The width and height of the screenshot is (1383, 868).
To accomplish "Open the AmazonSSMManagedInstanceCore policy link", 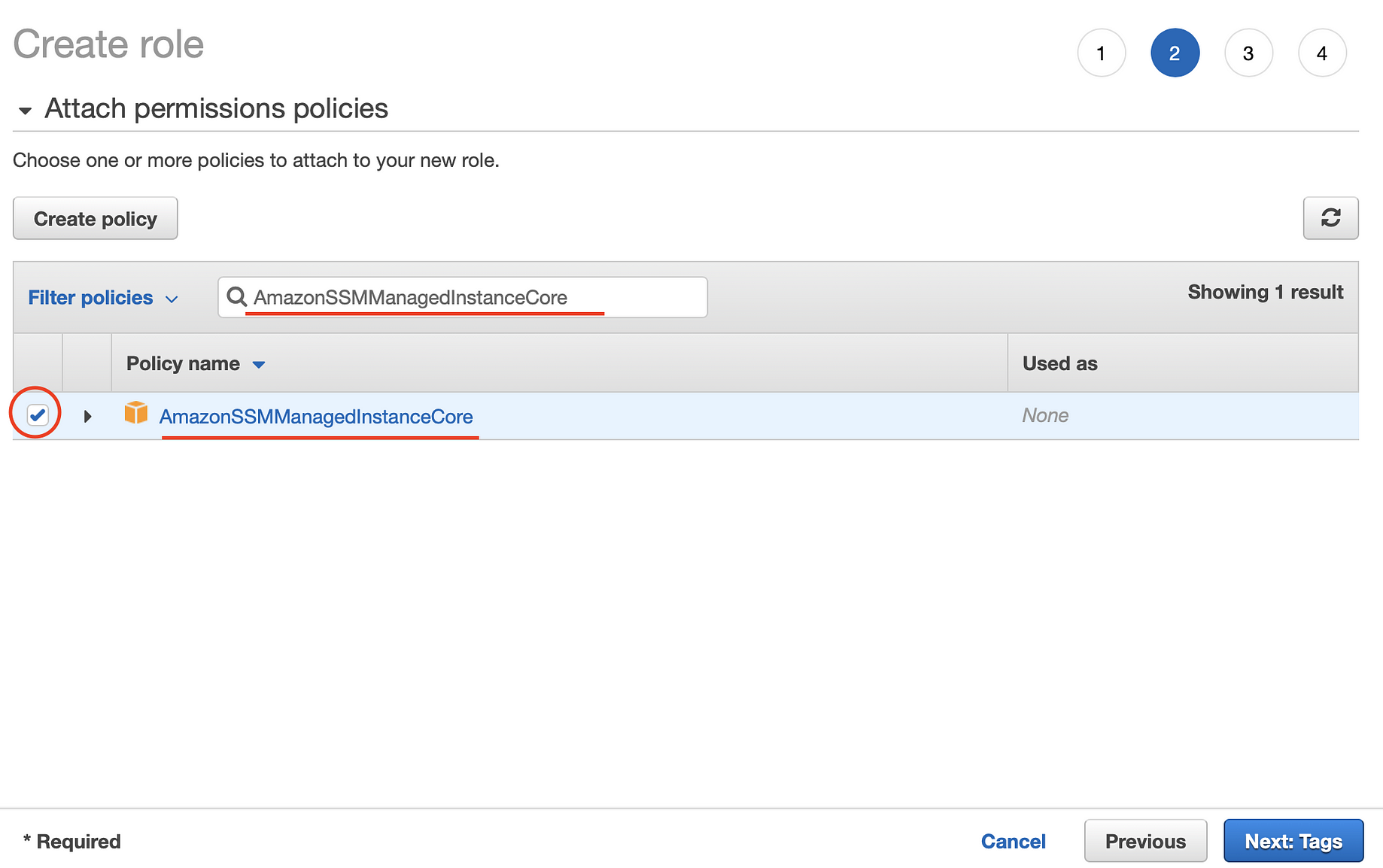I will click(316, 416).
